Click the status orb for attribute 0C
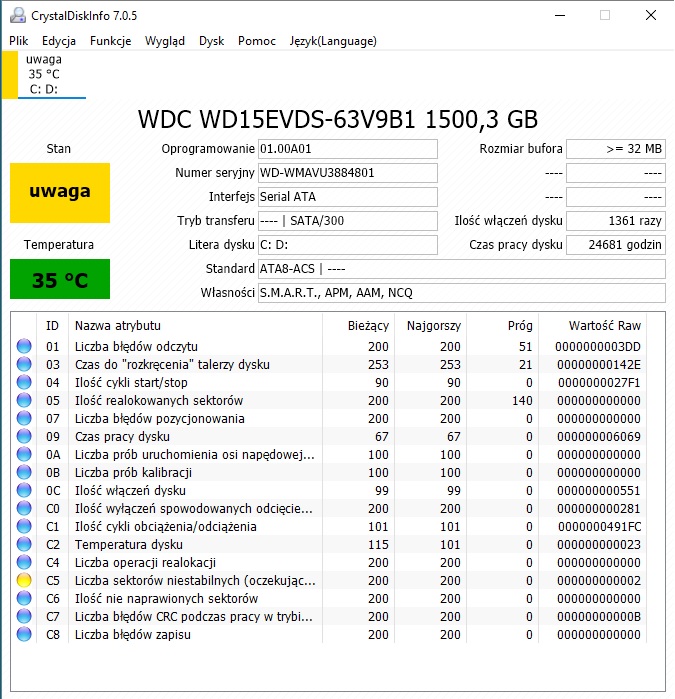This screenshot has width=675, height=699. point(24,490)
